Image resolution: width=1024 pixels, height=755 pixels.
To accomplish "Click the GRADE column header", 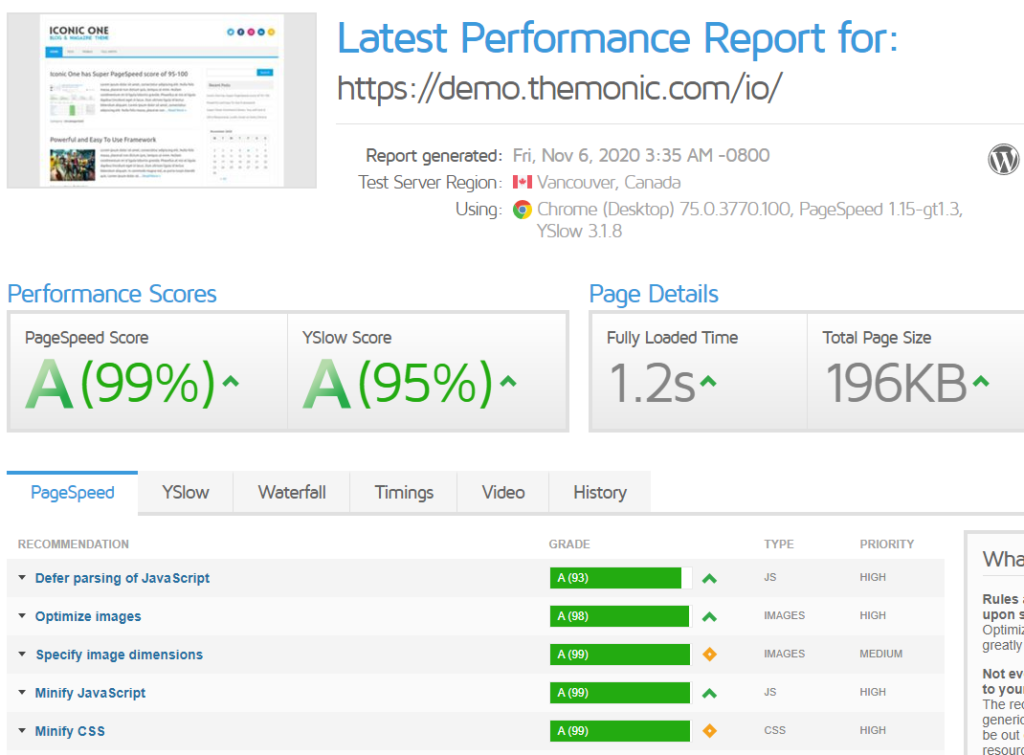I will click(x=569, y=544).
